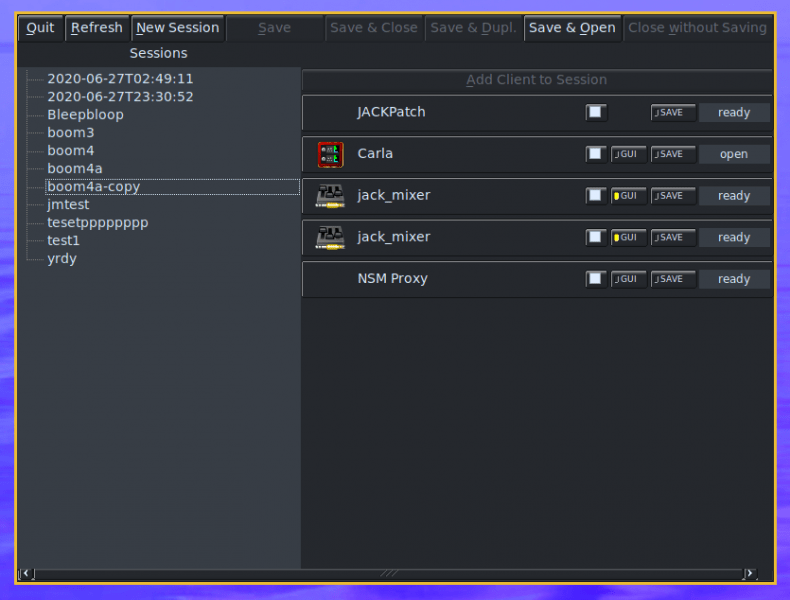Save the first jack_mixer client
Image resolution: width=790 pixels, height=600 pixels.
point(673,196)
